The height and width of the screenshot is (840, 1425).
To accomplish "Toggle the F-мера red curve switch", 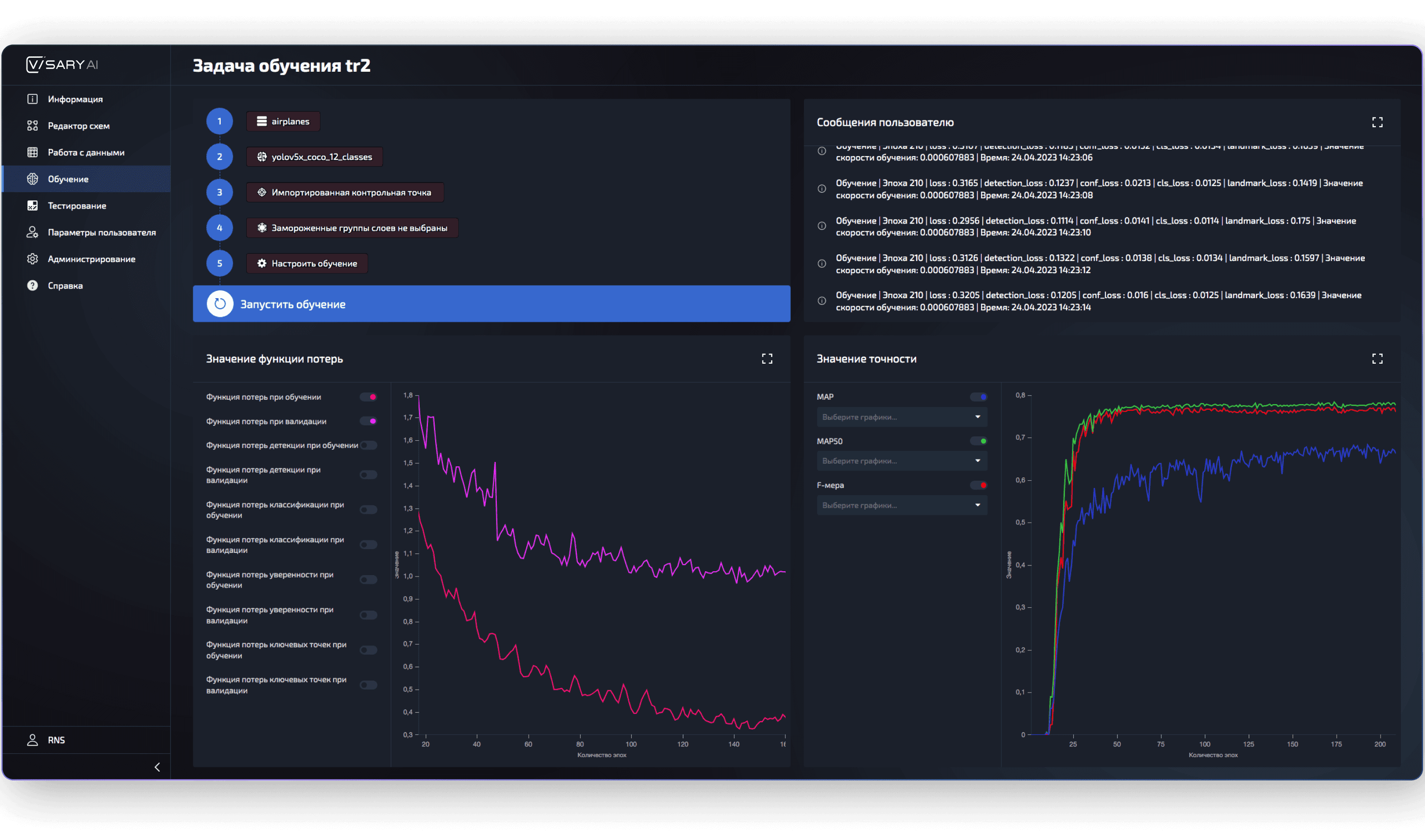I will pyautogui.click(x=978, y=485).
